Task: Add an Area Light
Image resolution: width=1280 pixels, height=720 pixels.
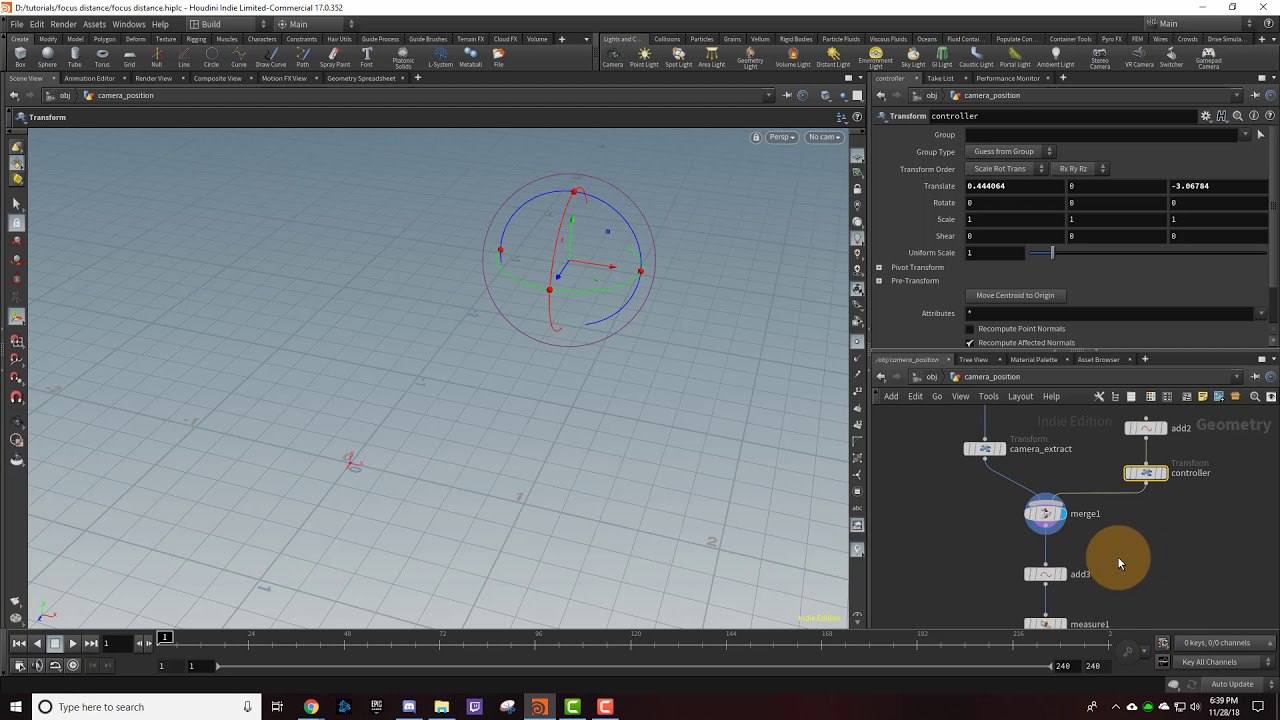Action: click(x=711, y=57)
